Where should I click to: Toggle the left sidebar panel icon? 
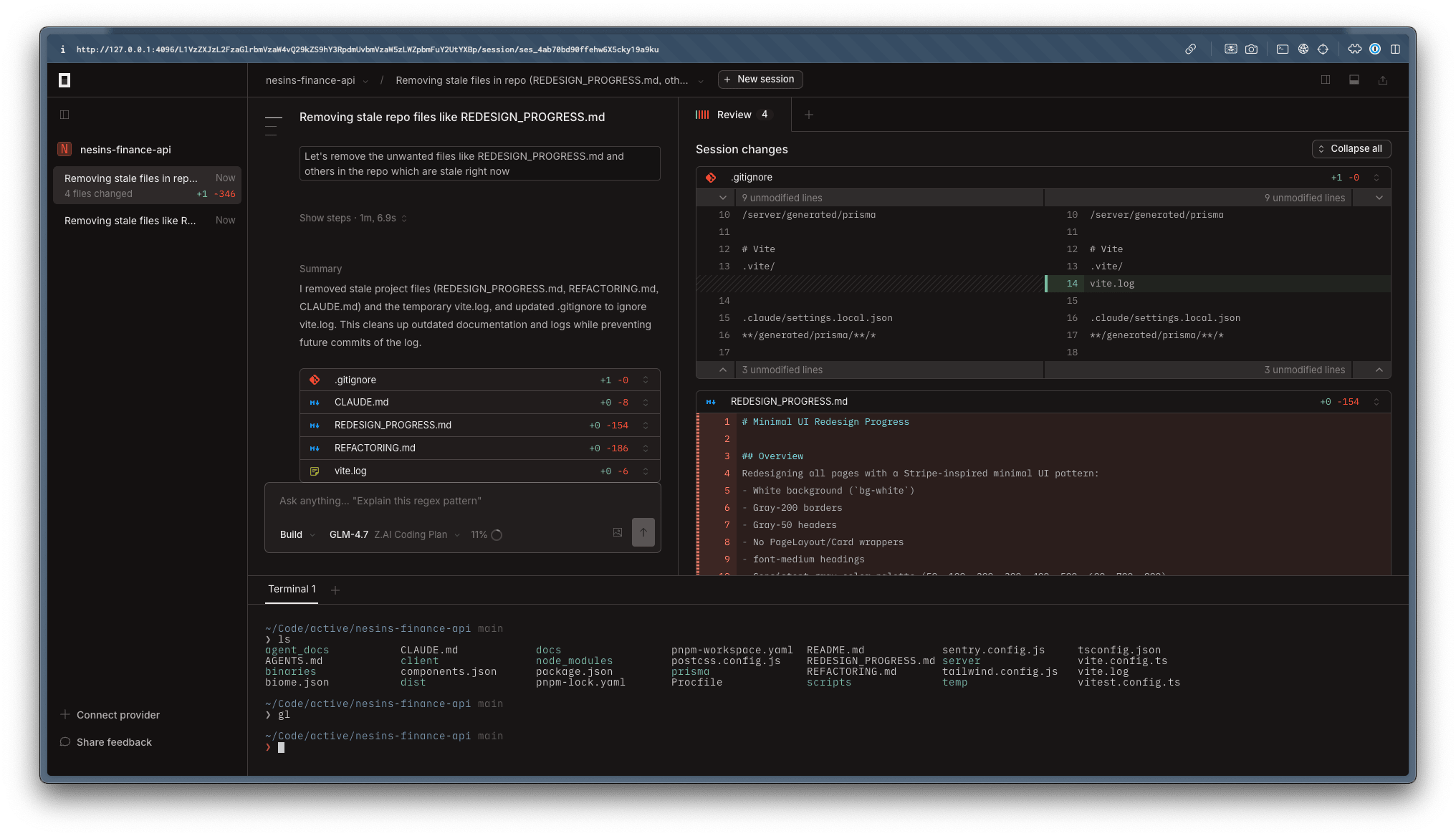(64, 115)
